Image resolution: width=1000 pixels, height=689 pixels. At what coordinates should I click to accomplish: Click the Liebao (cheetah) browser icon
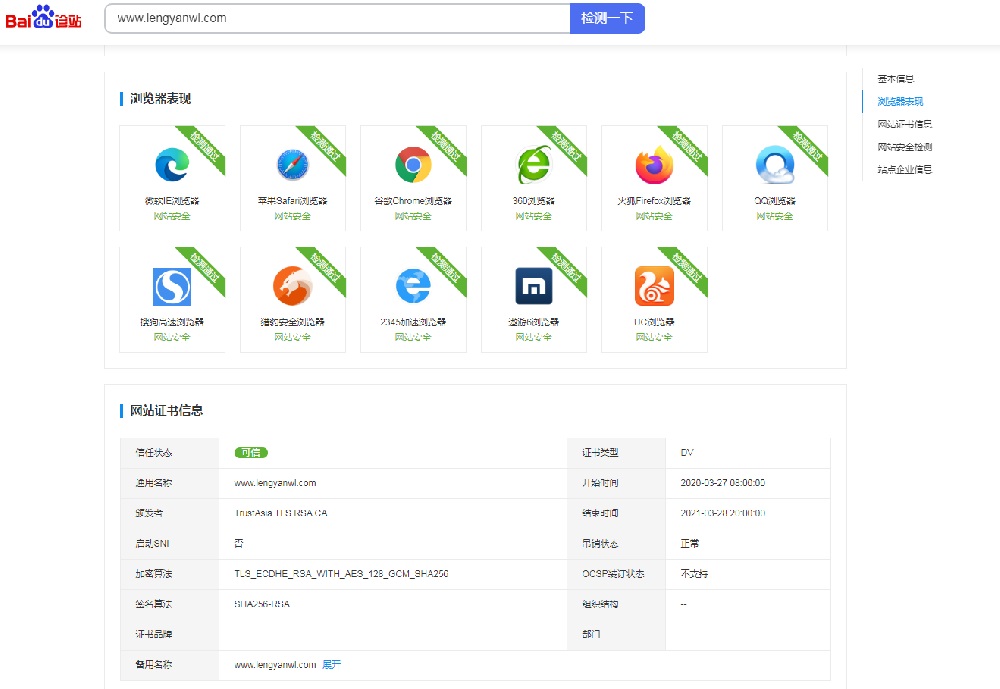pyautogui.click(x=293, y=286)
